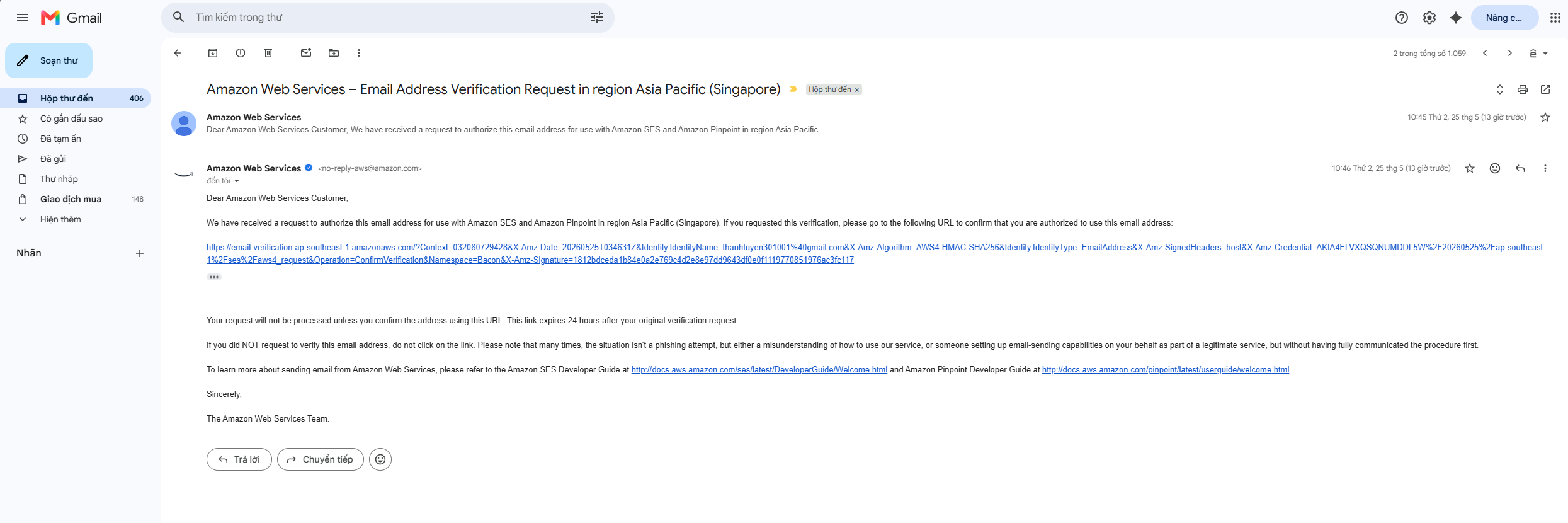The width and height of the screenshot is (1568, 523).
Task: Open Settings gear icon
Action: click(x=1429, y=18)
